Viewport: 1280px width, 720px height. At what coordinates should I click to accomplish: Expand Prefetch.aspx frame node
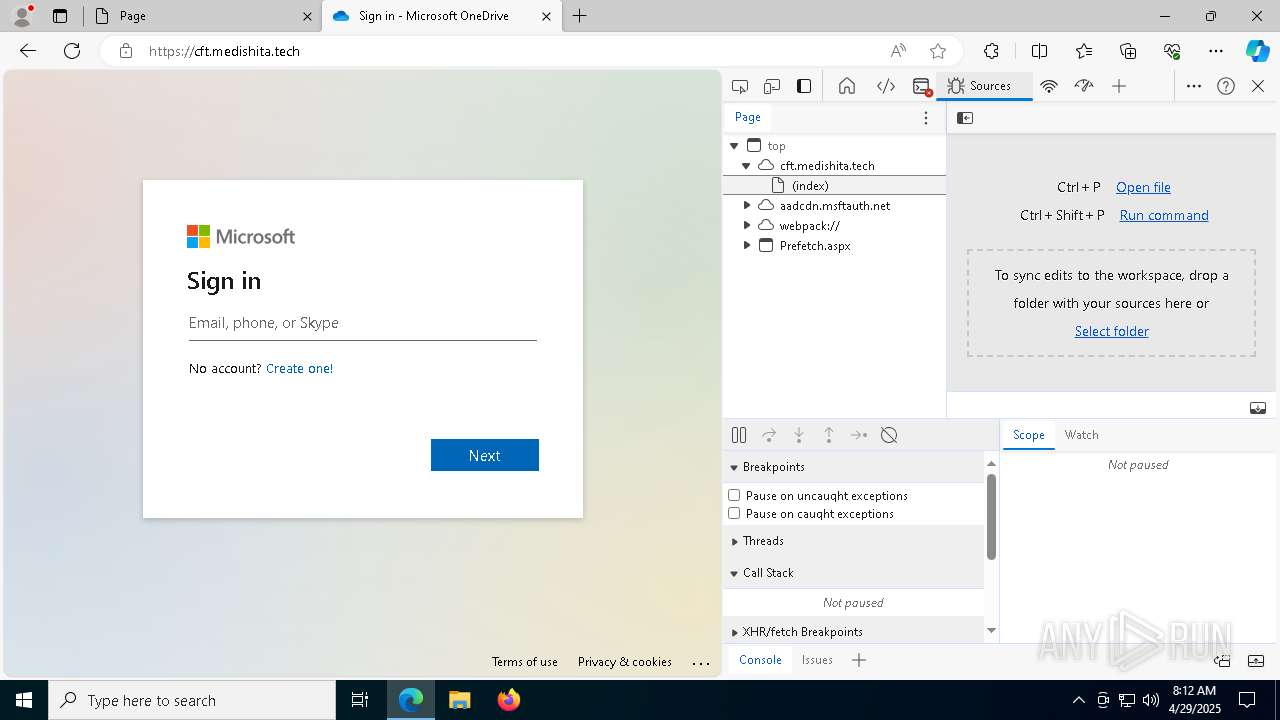point(746,245)
